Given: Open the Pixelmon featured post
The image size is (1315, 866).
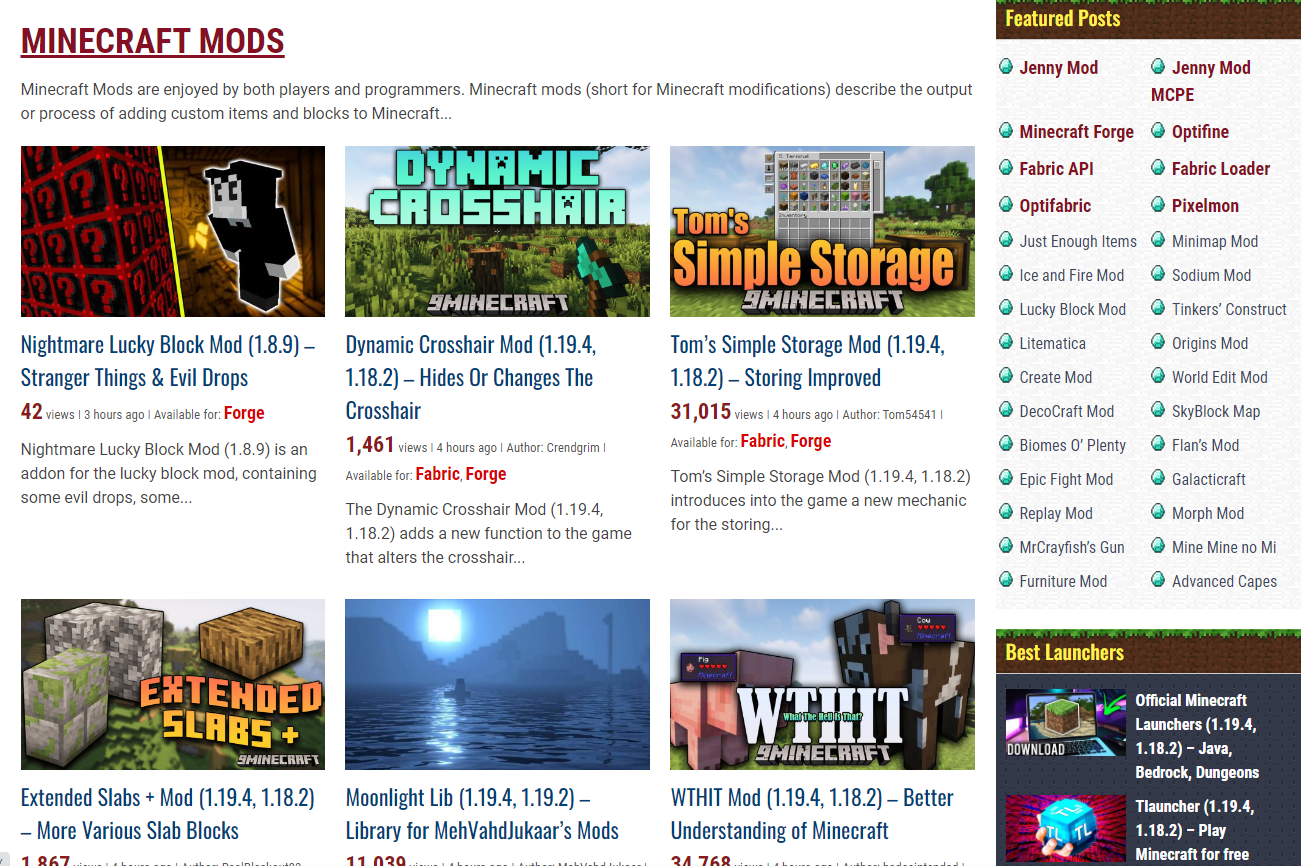Looking at the screenshot, I should (x=1204, y=205).
